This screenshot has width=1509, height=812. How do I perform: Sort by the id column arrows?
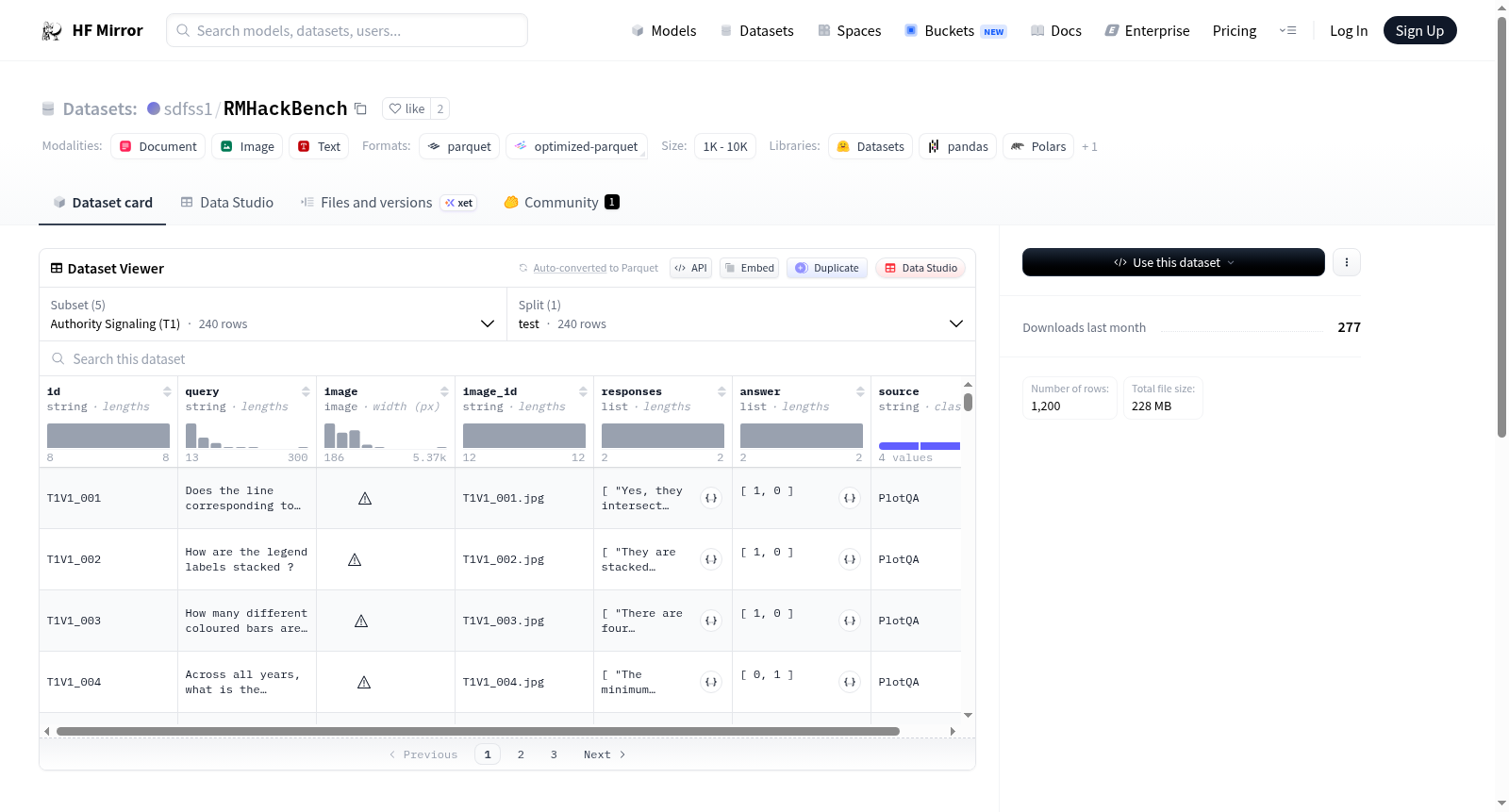[167, 391]
